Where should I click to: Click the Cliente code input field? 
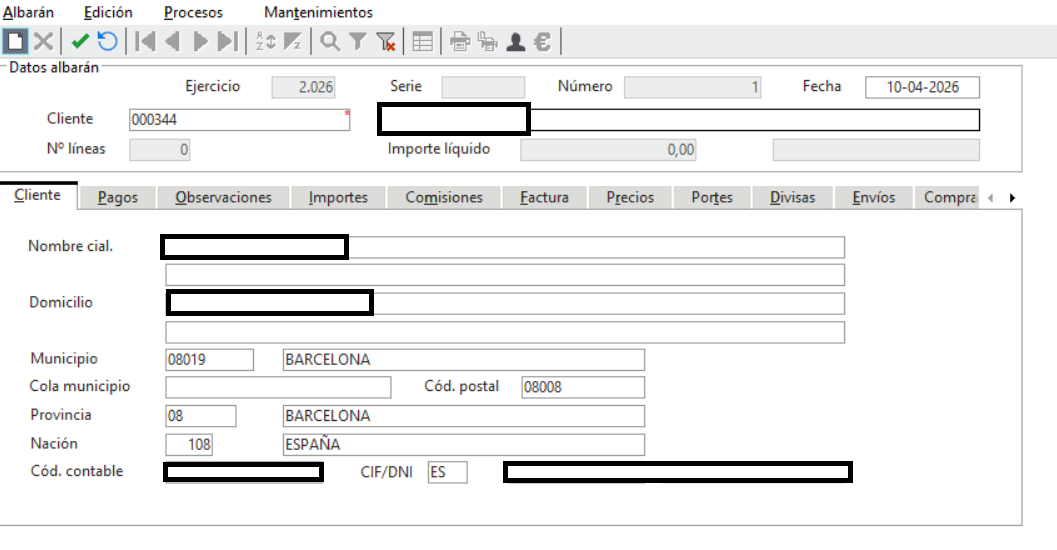click(238, 120)
